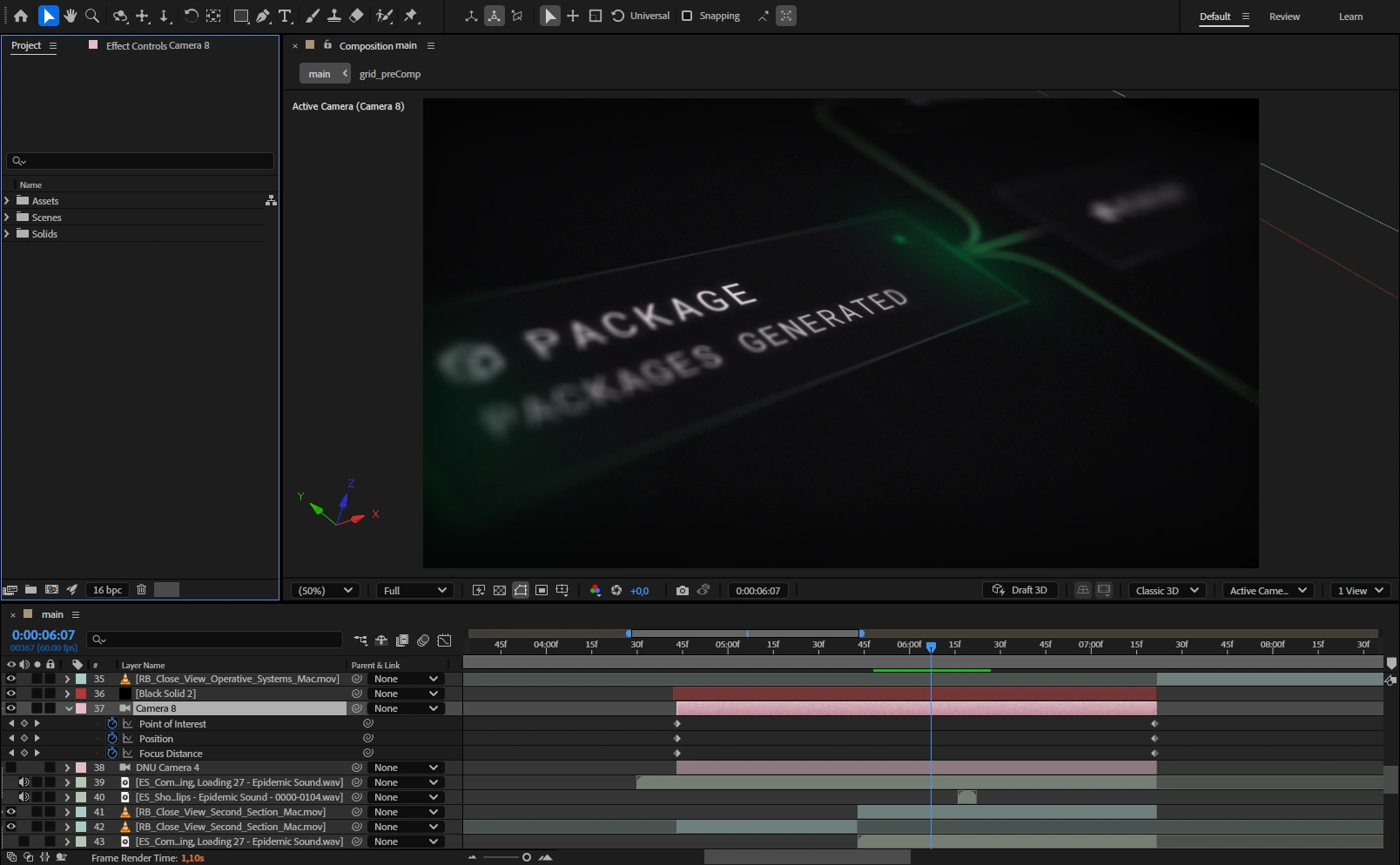This screenshot has height=865, width=1400.
Task: Select the Puppet Pin tool
Action: (x=411, y=16)
